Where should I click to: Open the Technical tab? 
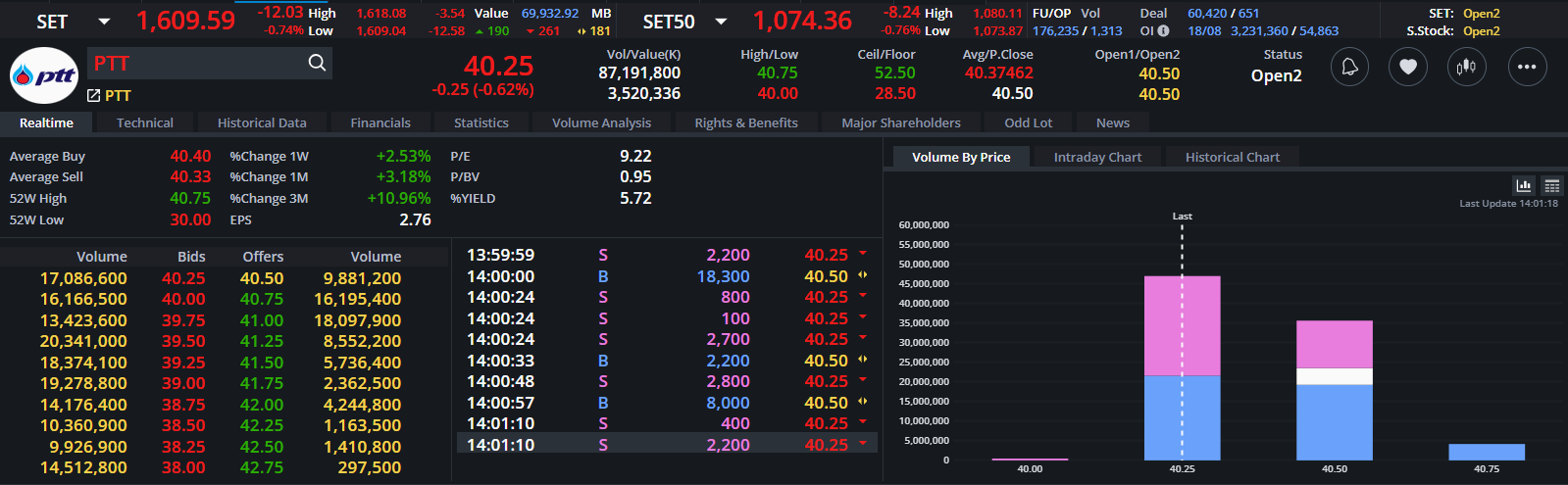click(x=144, y=122)
